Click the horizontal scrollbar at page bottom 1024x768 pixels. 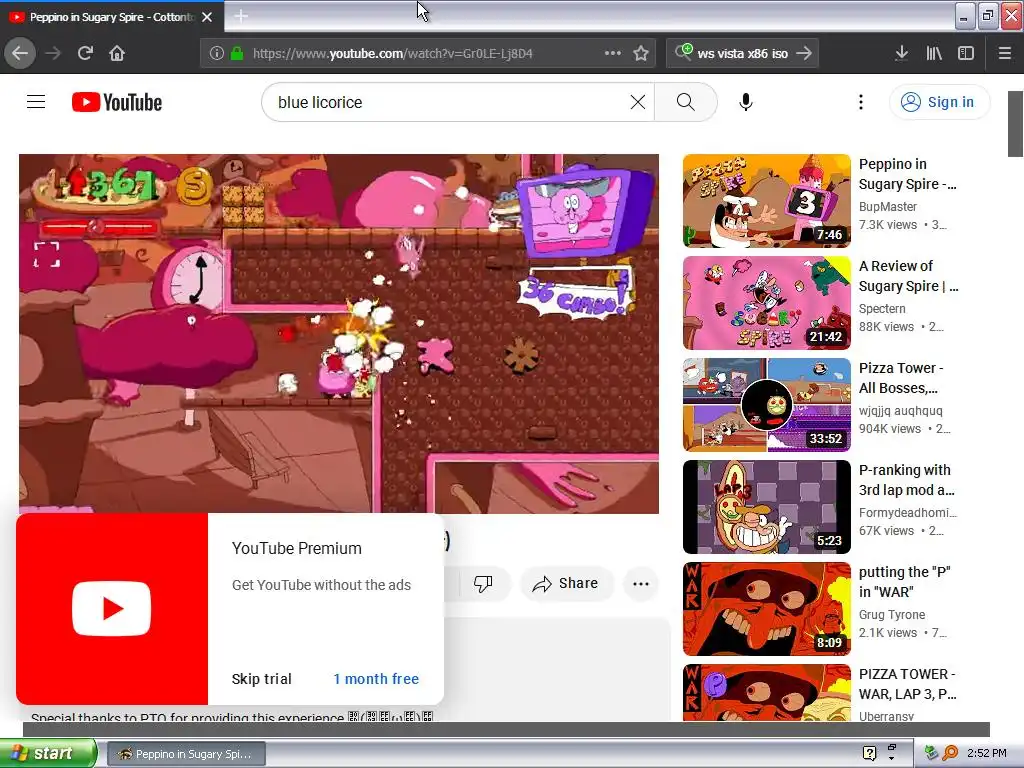pyautogui.click(x=506, y=729)
